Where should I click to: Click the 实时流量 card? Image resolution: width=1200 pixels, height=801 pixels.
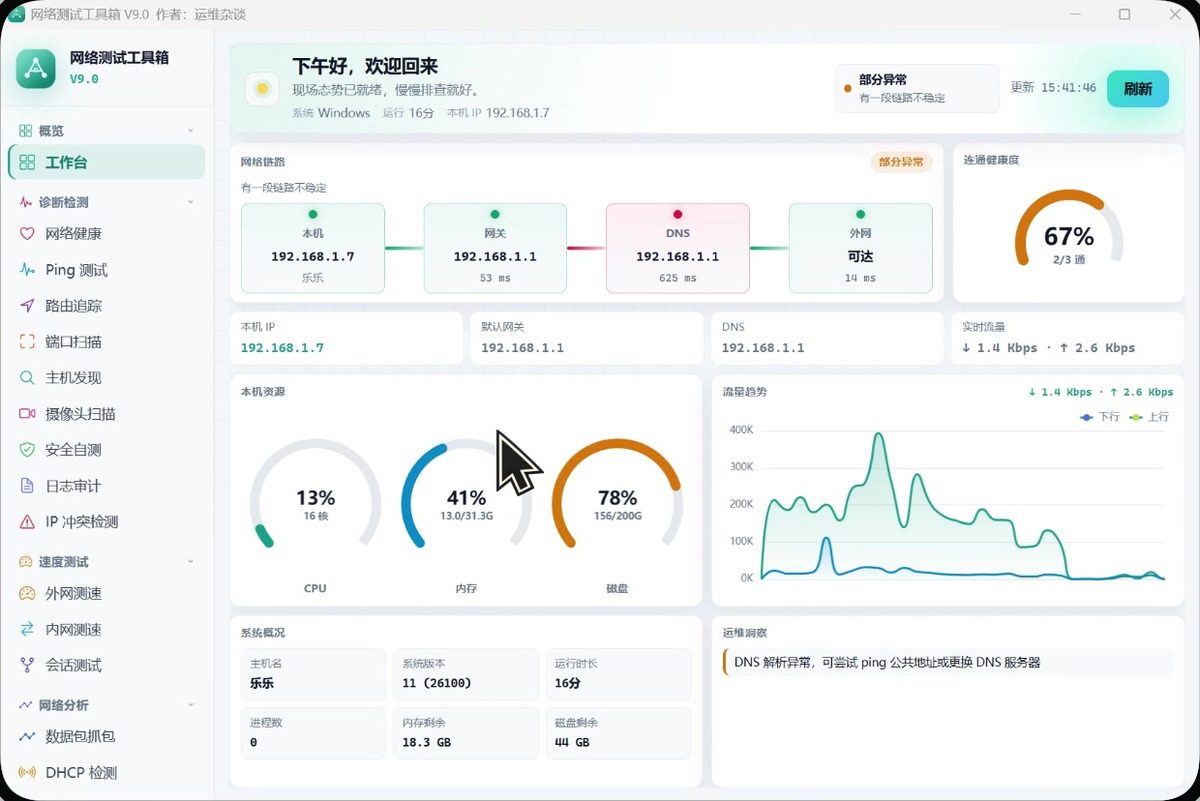click(x=1068, y=338)
